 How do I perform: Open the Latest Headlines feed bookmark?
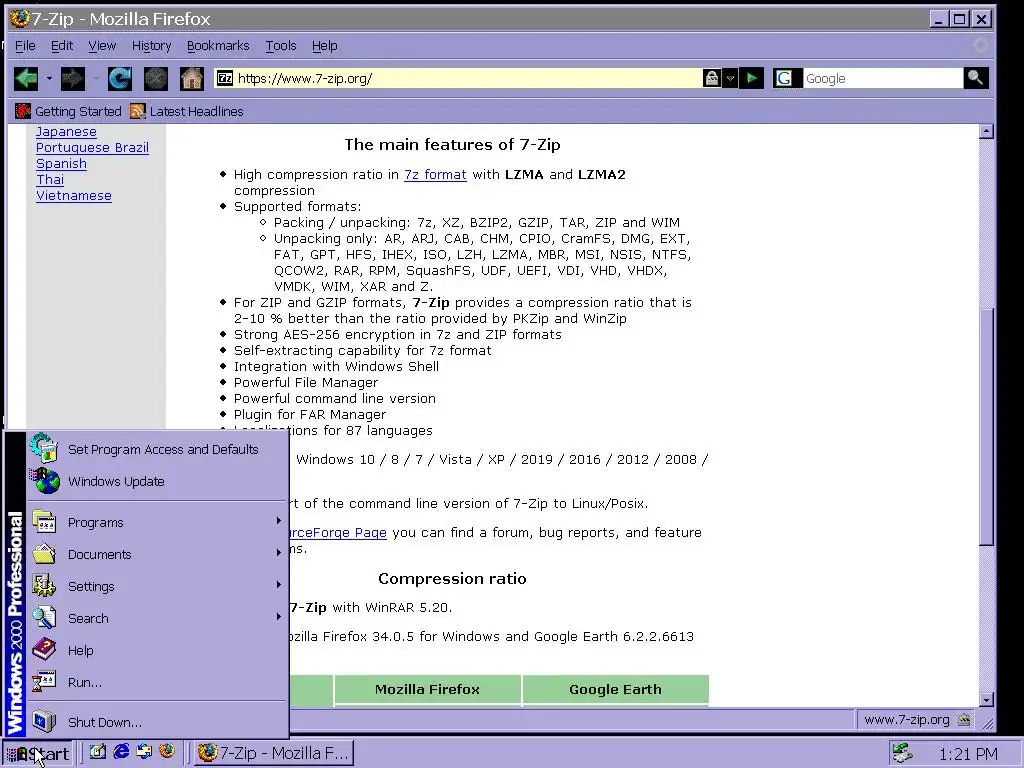tap(187, 112)
